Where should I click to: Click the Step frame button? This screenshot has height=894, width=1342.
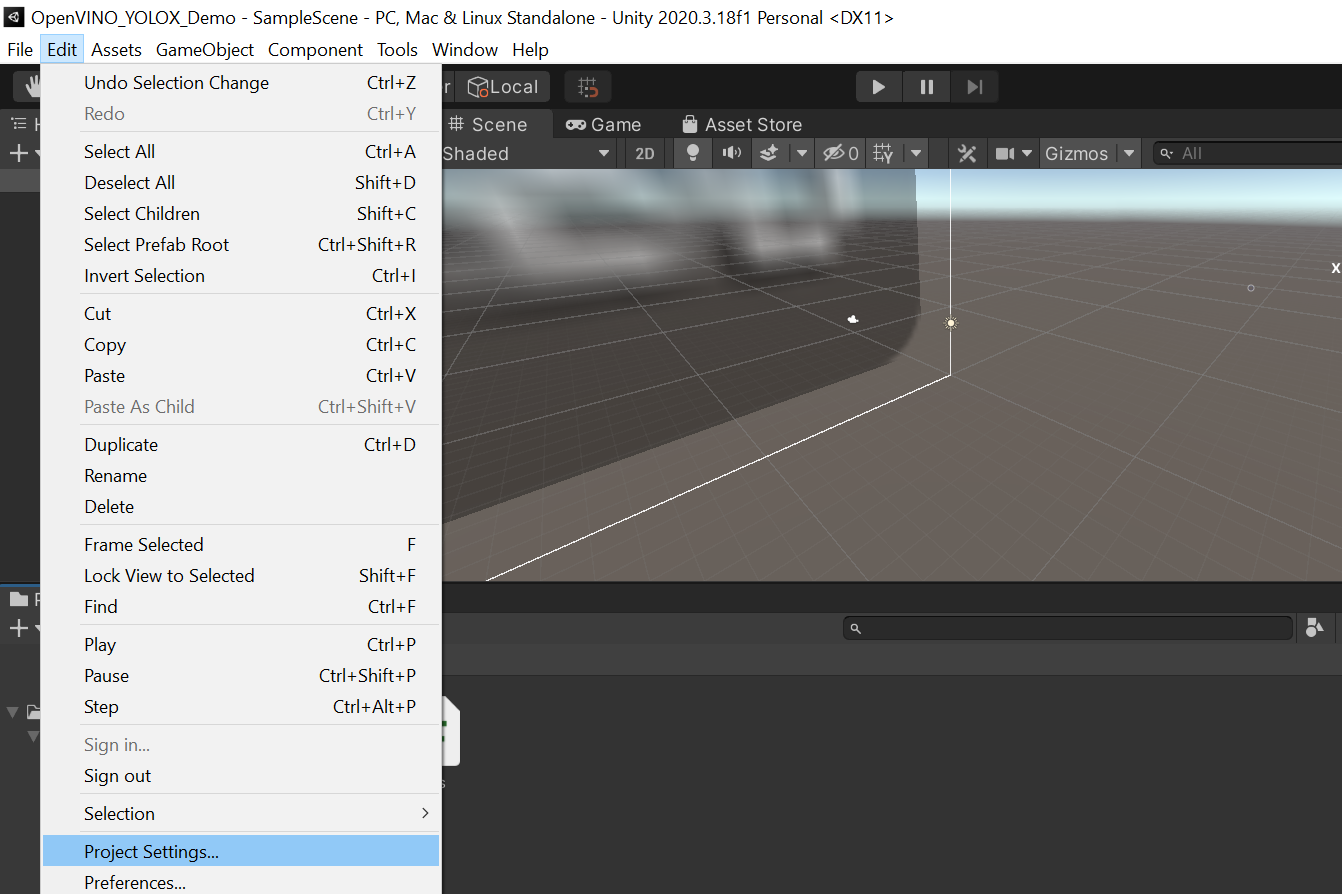[975, 87]
